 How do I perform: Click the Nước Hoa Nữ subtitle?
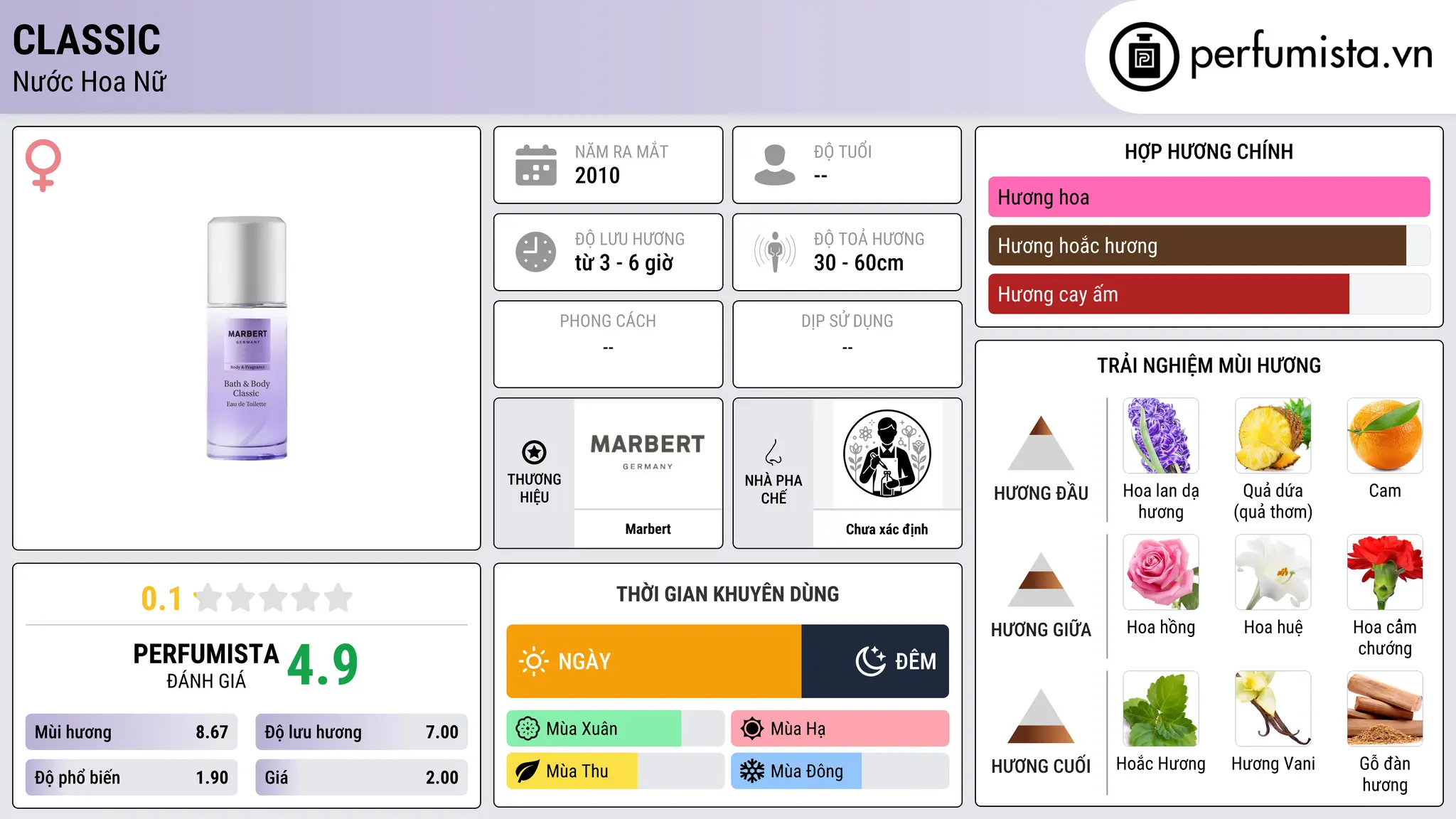coord(90,82)
